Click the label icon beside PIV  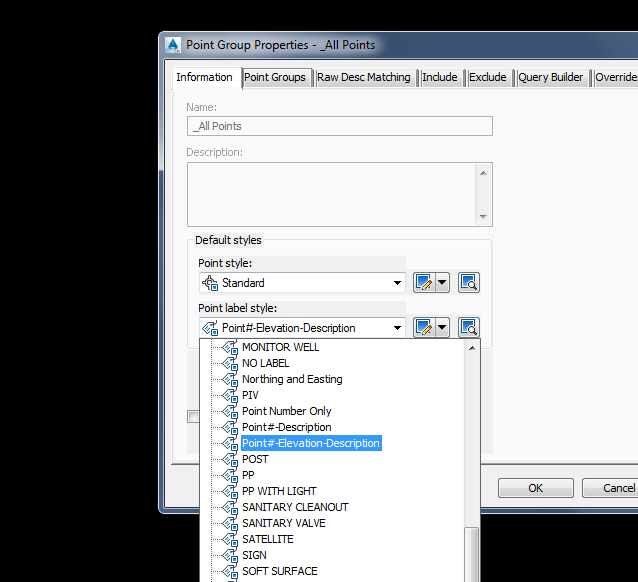230,396
